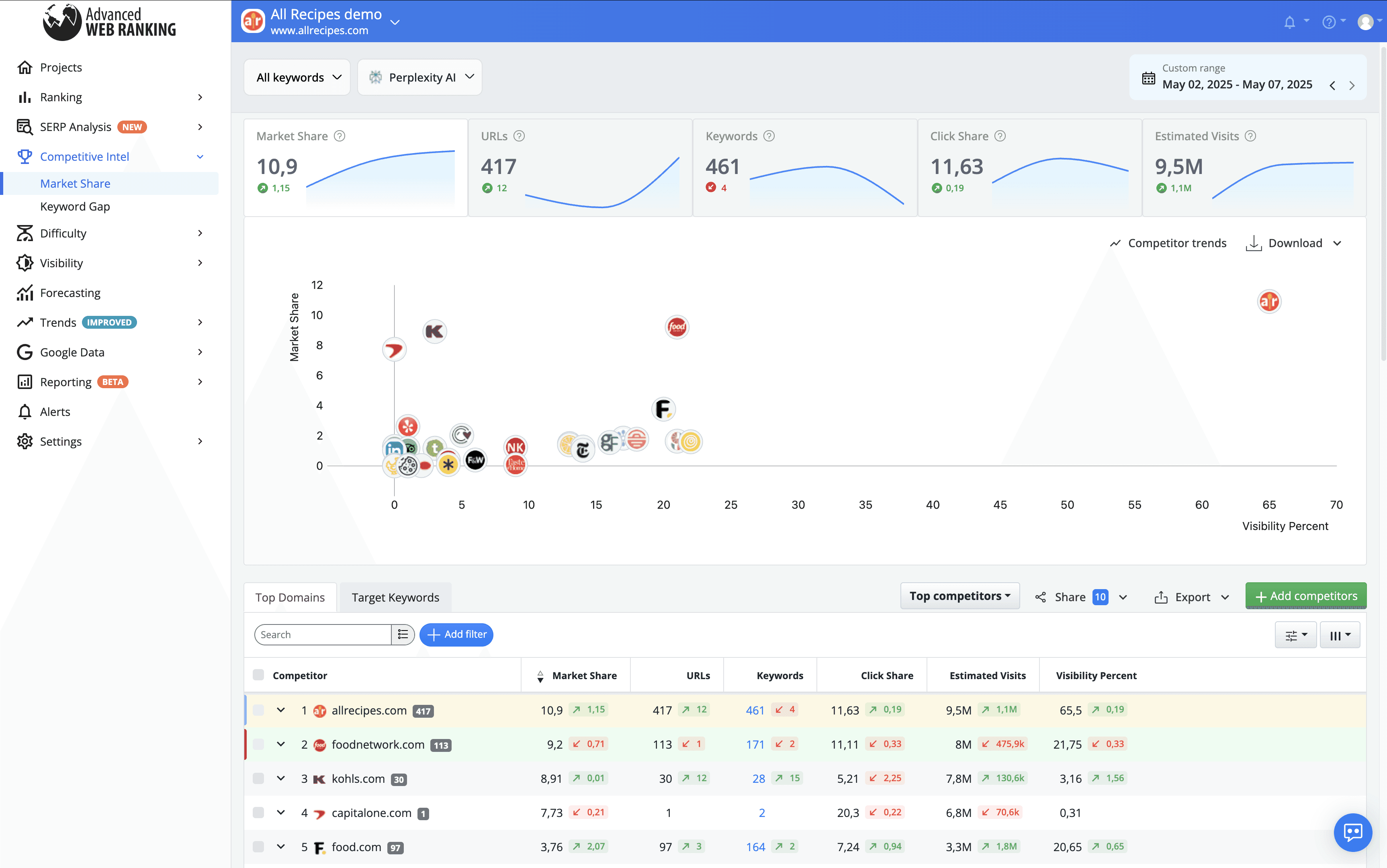Click the Market Share summary card
The image size is (1387, 868).
tap(355, 167)
